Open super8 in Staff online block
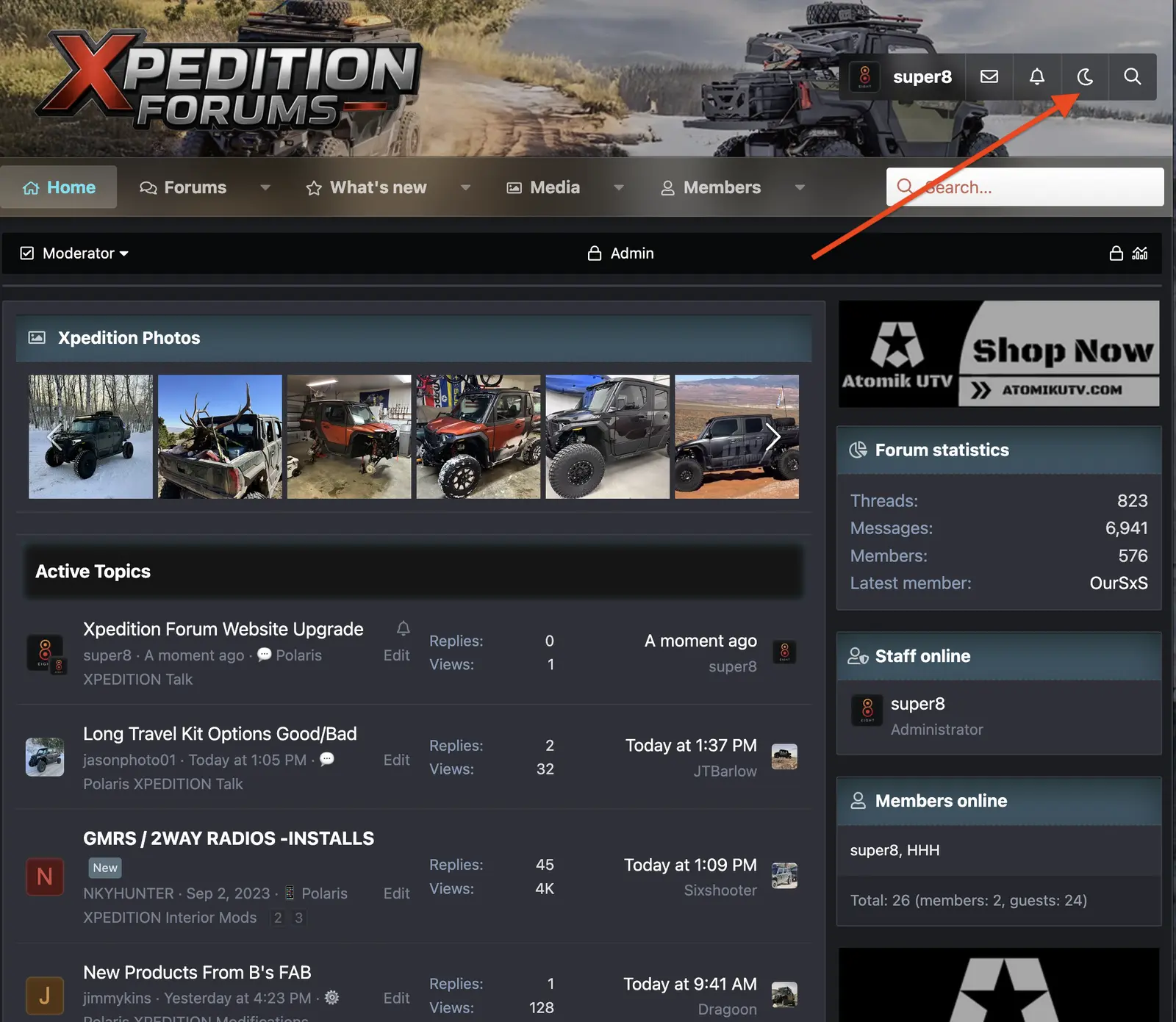This screenshot has width=1176, height=1022. (x=918, y=704)
